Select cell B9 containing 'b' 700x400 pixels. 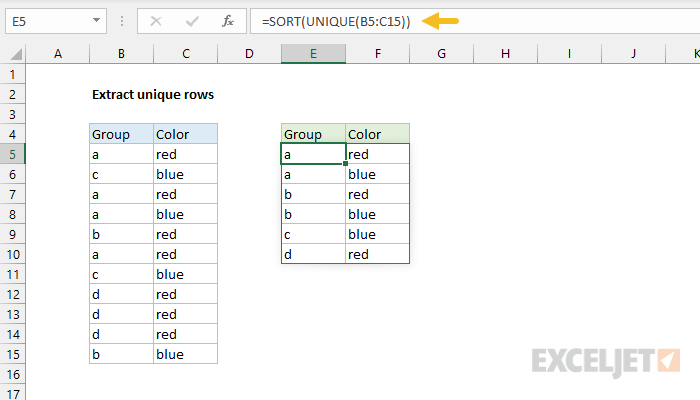pyautogui.click(x=121, y=234)
